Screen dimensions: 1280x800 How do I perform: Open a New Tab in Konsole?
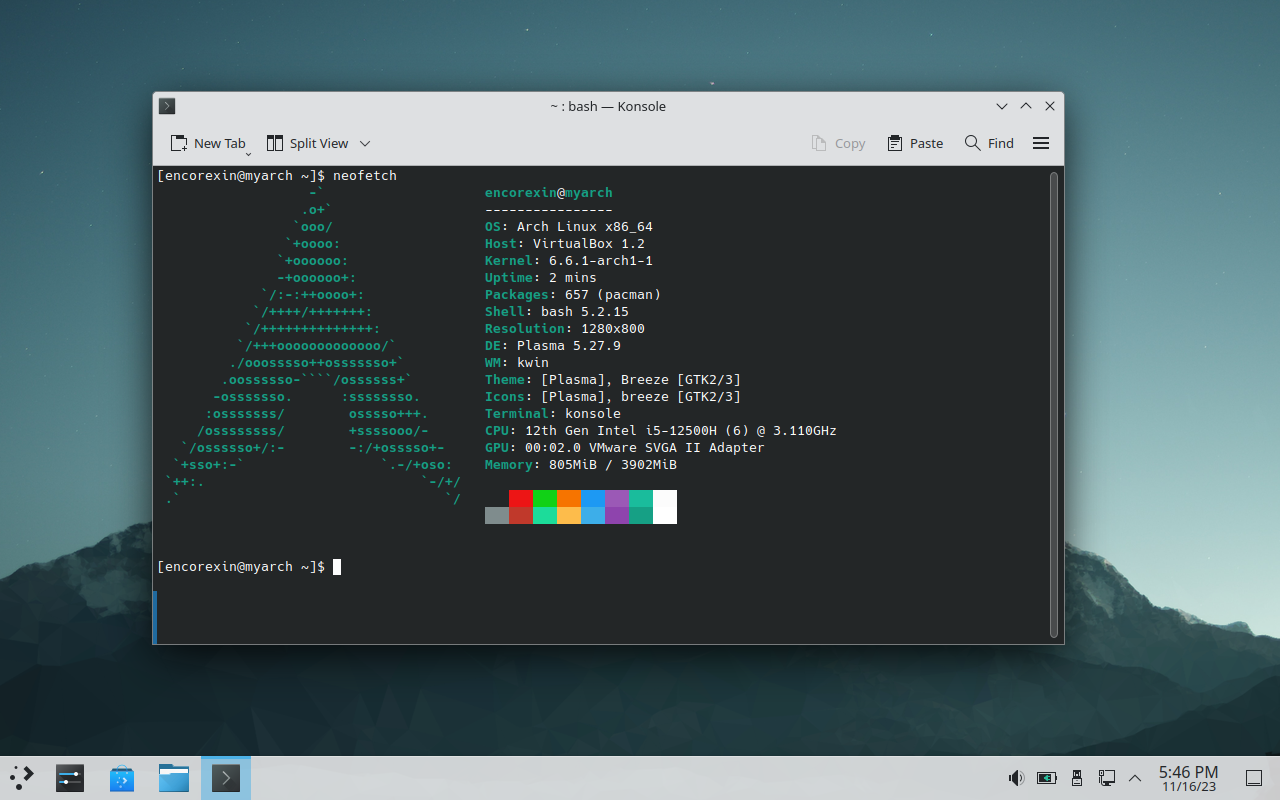click(207, 143)
